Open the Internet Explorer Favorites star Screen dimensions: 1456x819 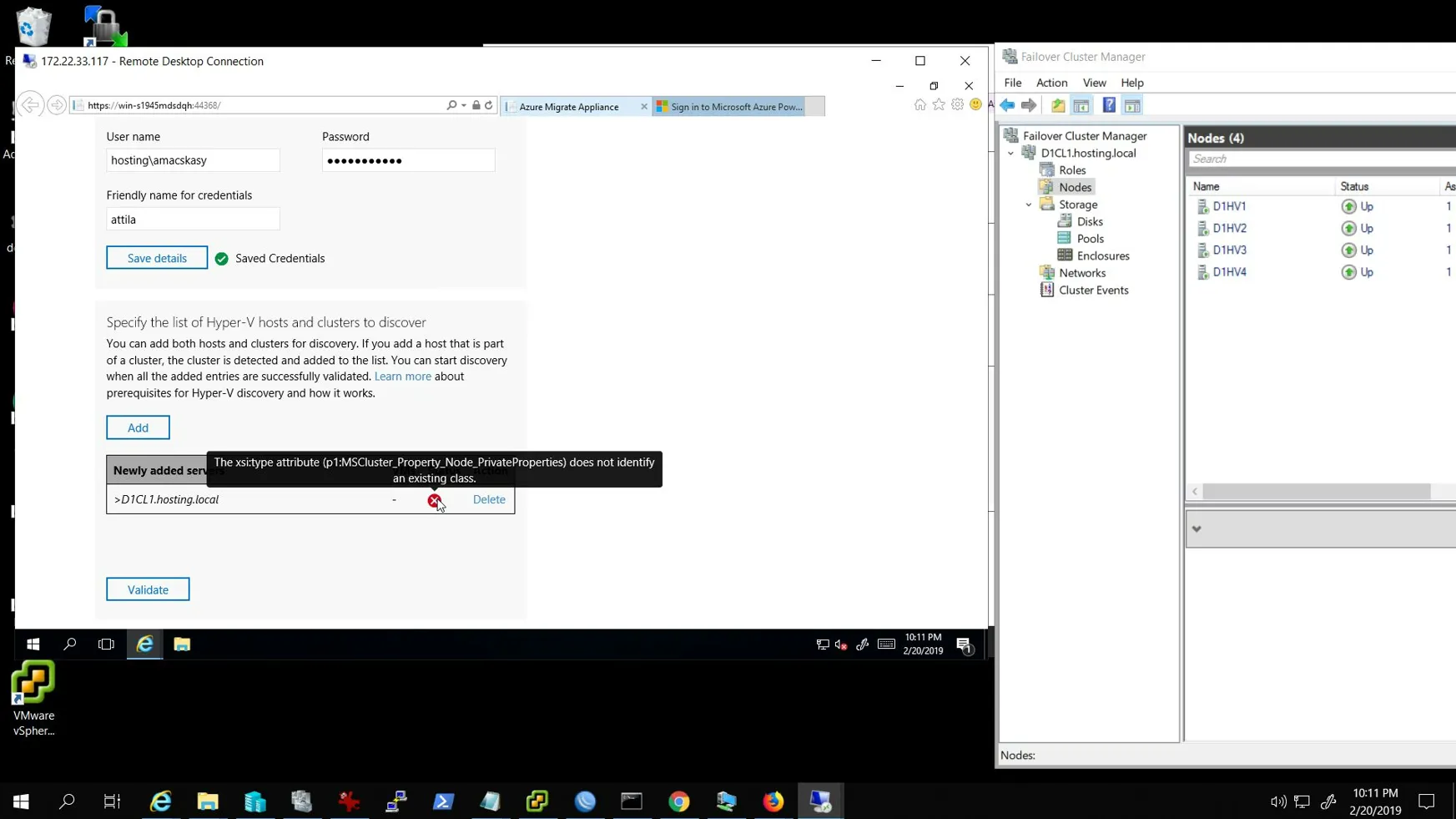(939, 104)
